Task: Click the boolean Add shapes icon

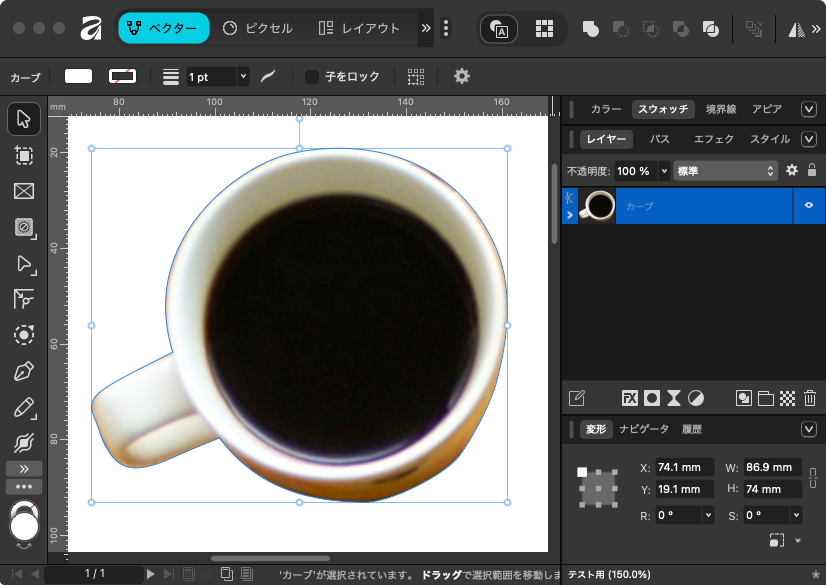Action: (x=590, y=29)
